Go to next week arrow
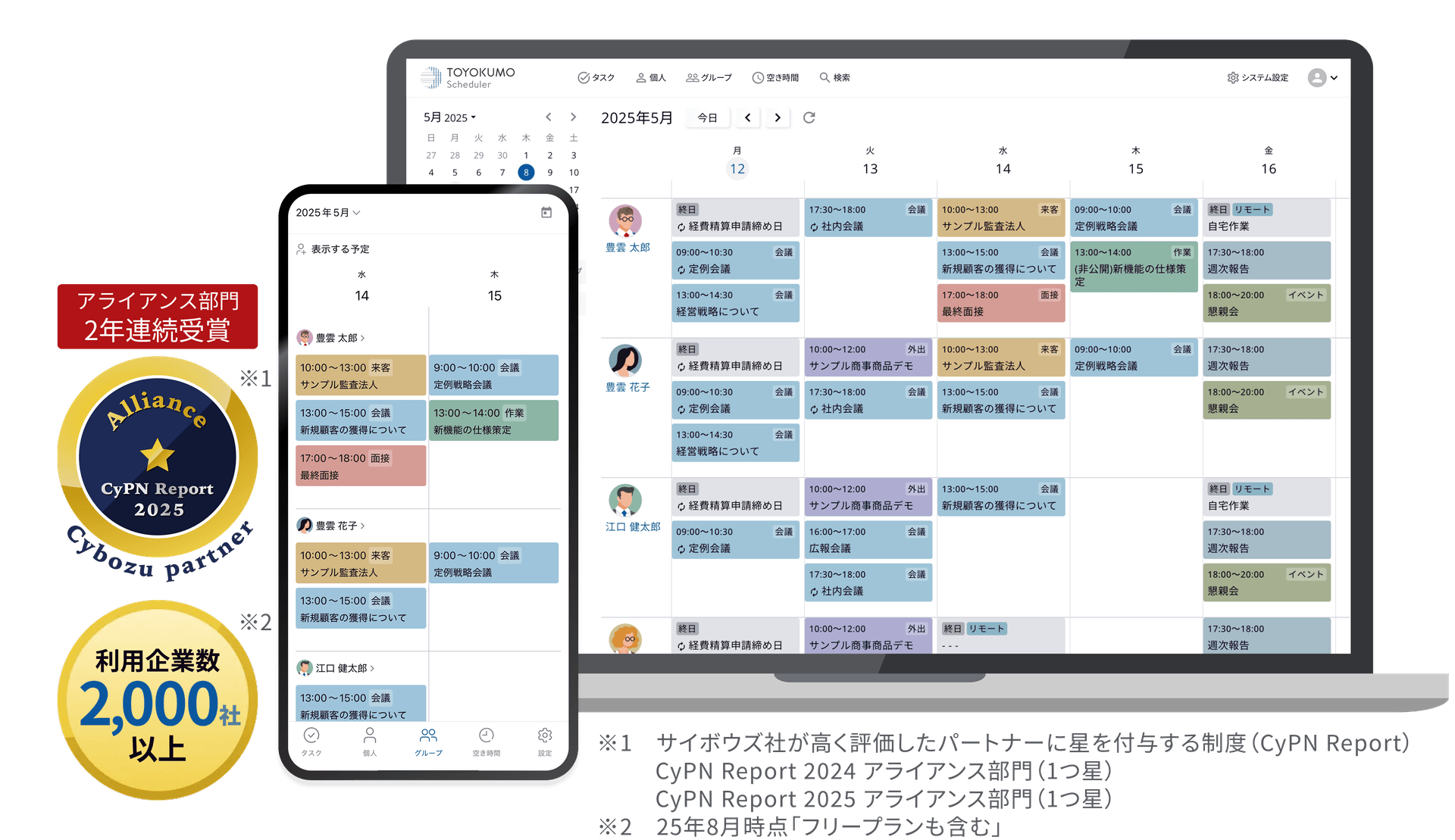The width and height of the screenshot is (1455, 840). tap(778, 117)
